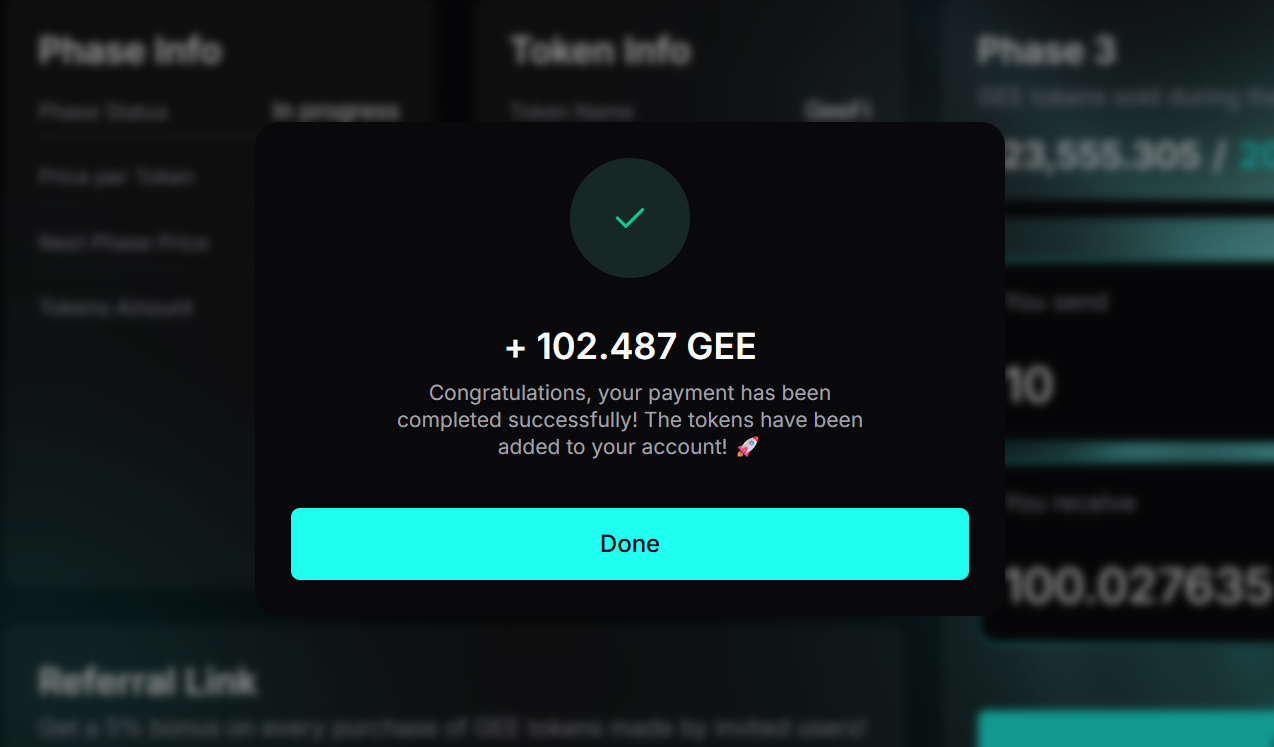Click the Tokens Amount row

point(116,308)
